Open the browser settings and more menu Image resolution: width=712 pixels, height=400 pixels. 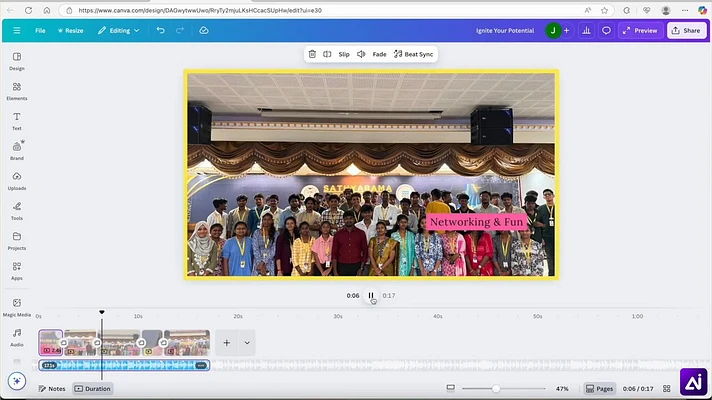click(685, 10)
